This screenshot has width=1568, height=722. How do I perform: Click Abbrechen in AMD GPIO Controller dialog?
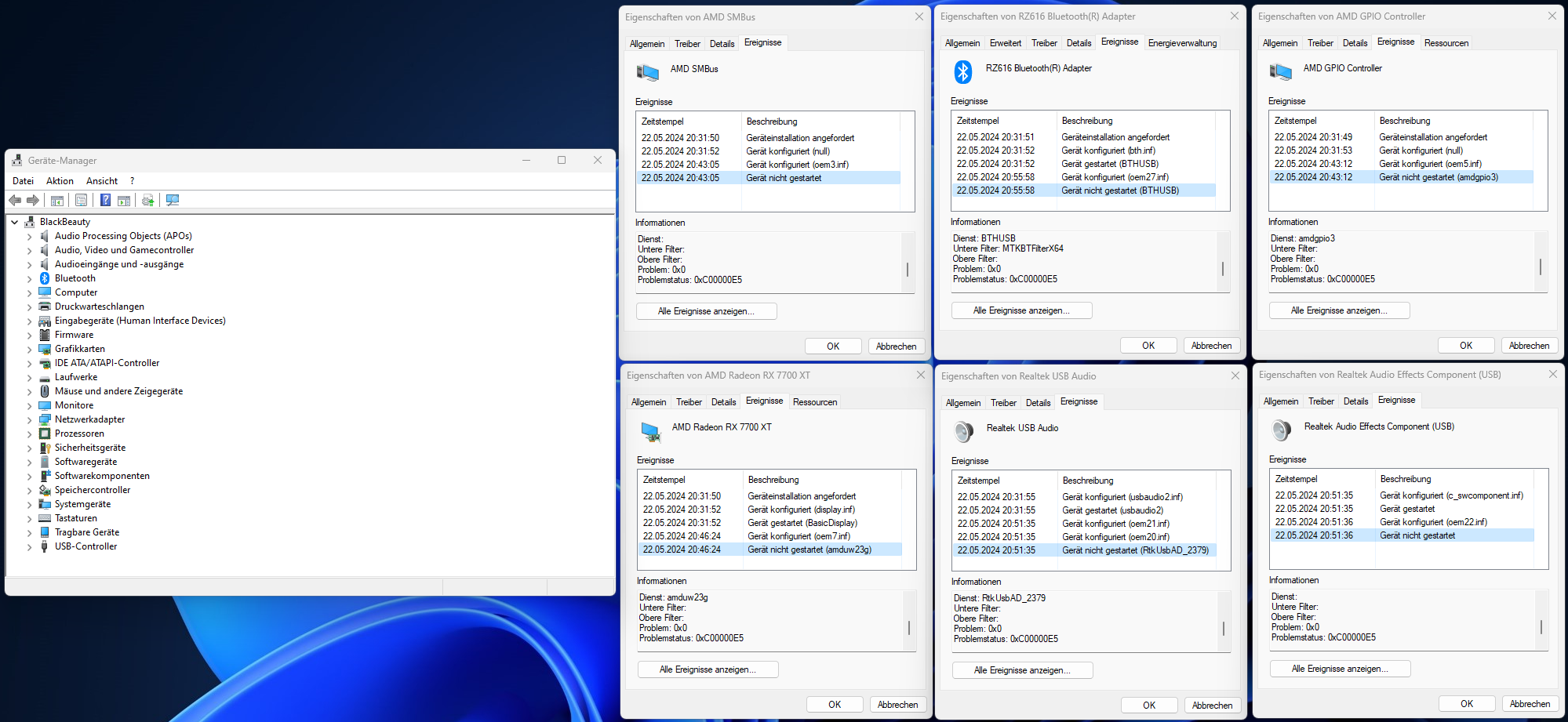tap(1529, 346)
